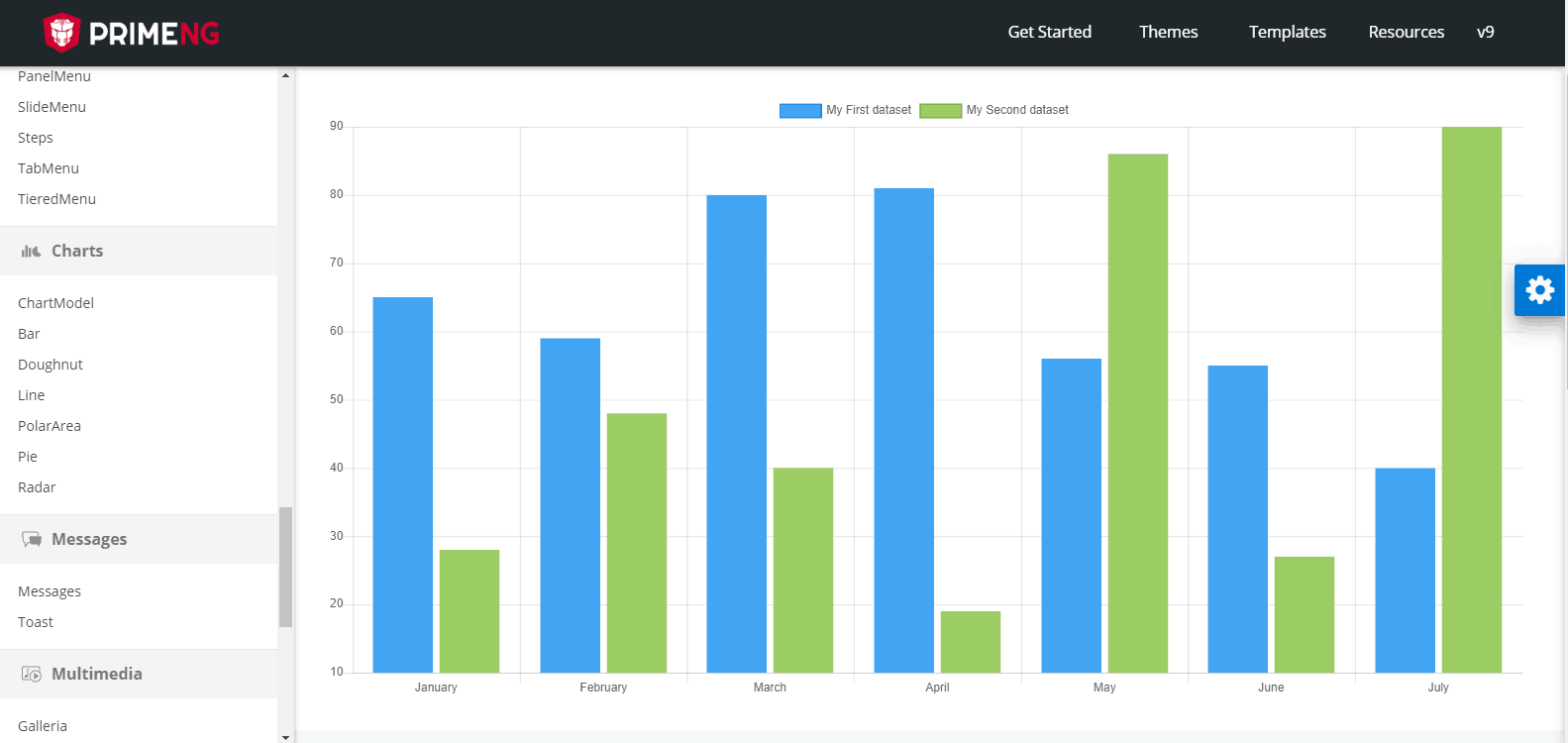Click the blue March bar in chart
Viewport: 1568px width, 743px height.
pyautogui.click(x=736, y=434)
